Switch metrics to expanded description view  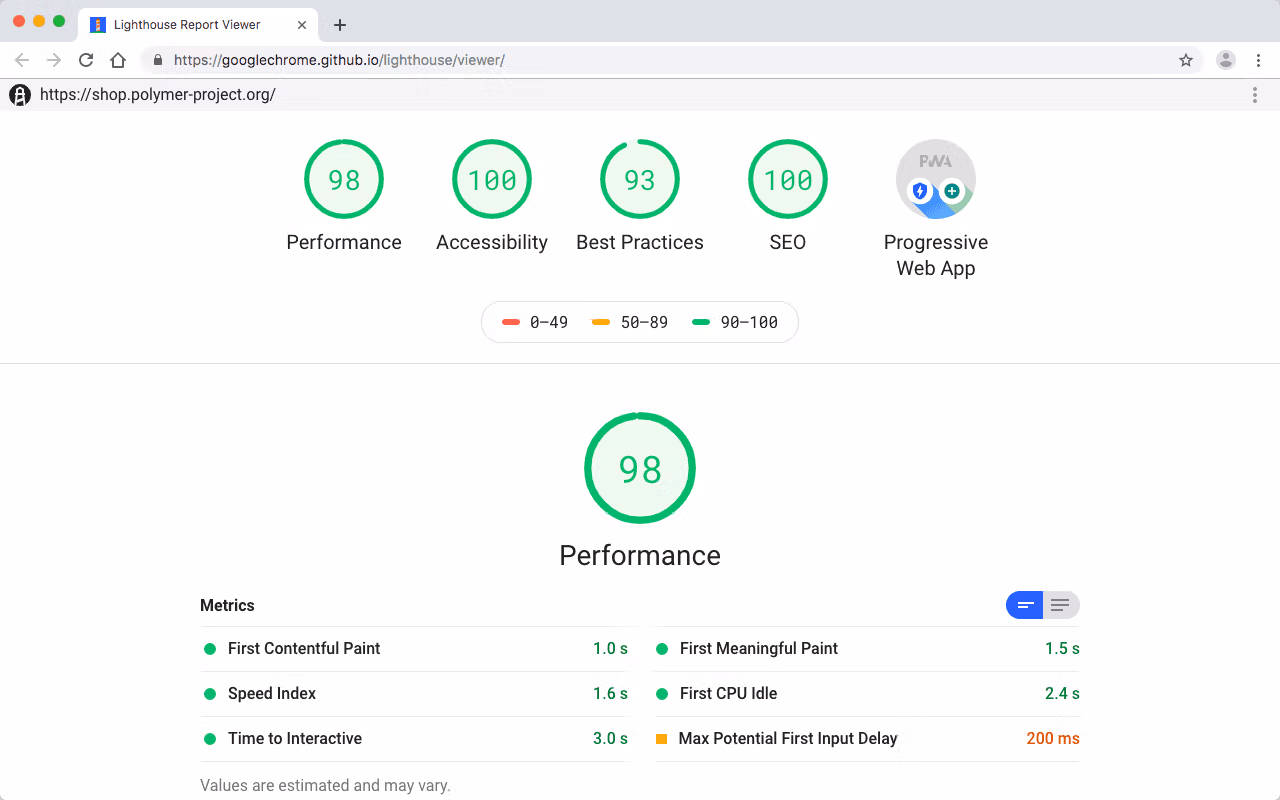1061,605
